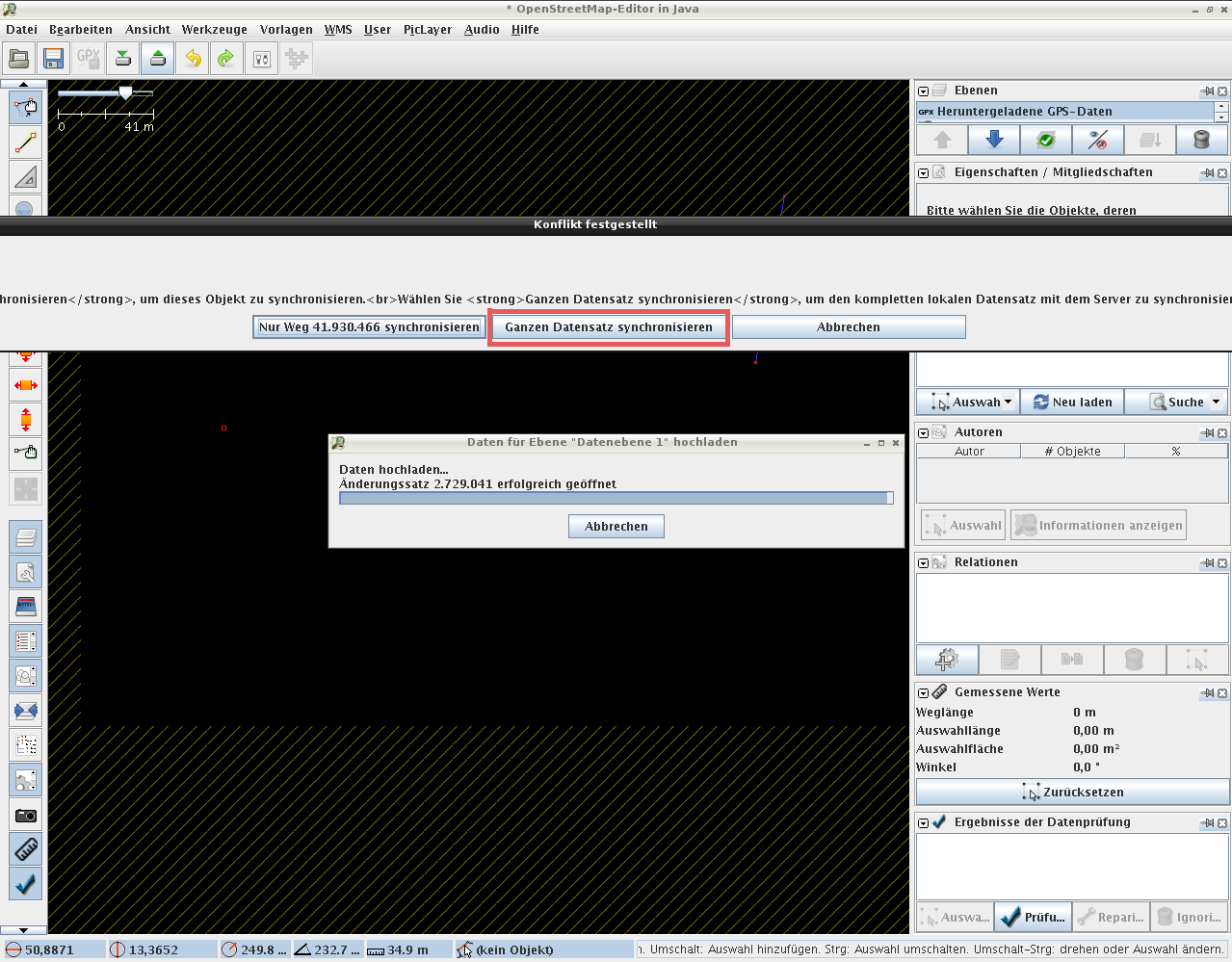Click the upload progress bar
The height and width of the screenshot is (962, 1232).
tap(616, 499)
